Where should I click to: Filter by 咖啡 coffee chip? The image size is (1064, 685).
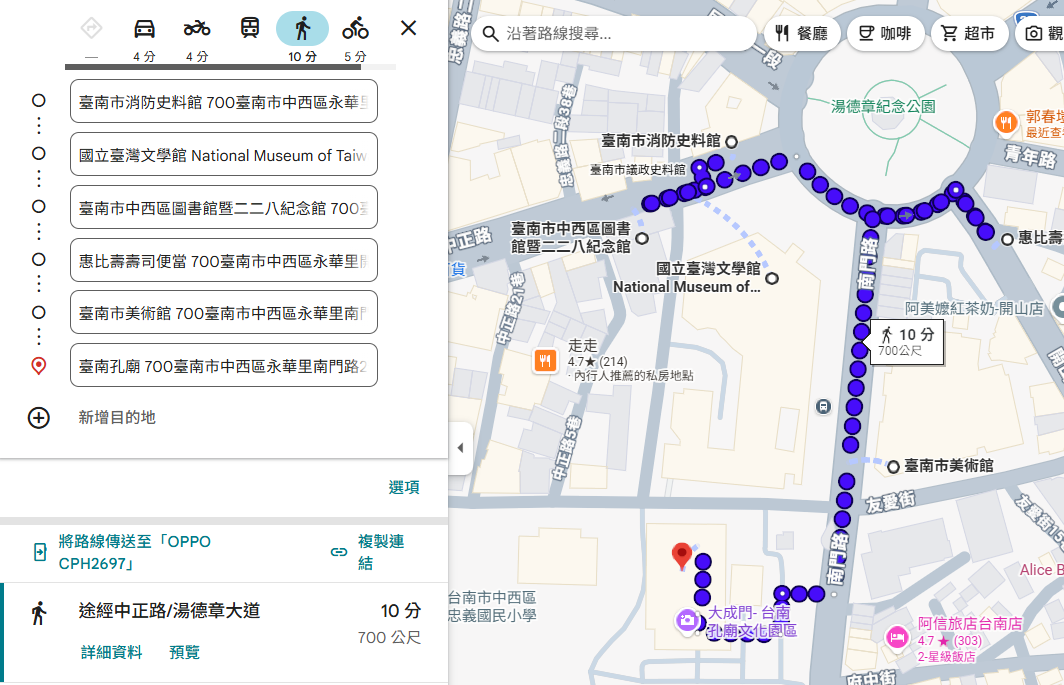tap(886, 33)
